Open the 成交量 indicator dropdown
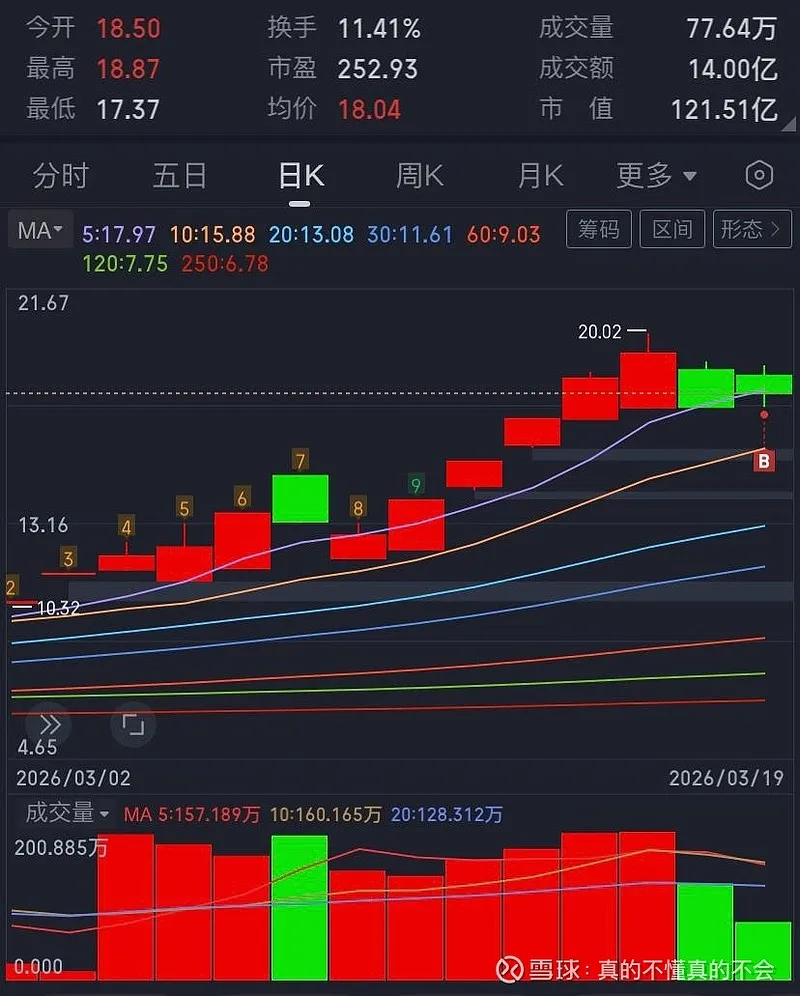The width and height of the screenshot is (800, 996). pyautogui.click(x=67, y=813)
